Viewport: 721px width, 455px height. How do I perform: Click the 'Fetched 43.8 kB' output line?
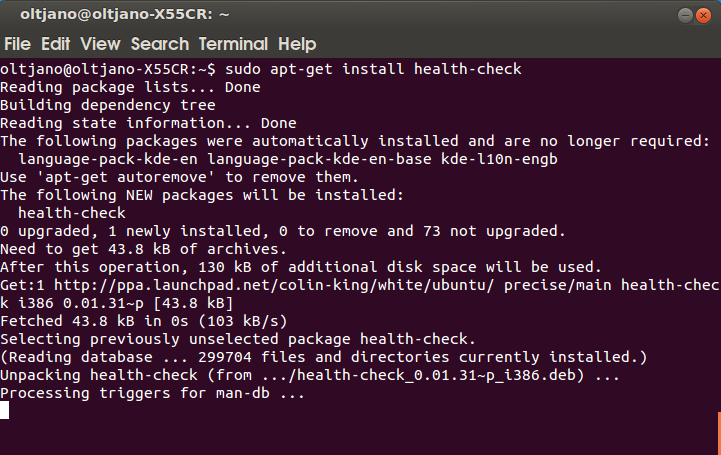[143, 321]
